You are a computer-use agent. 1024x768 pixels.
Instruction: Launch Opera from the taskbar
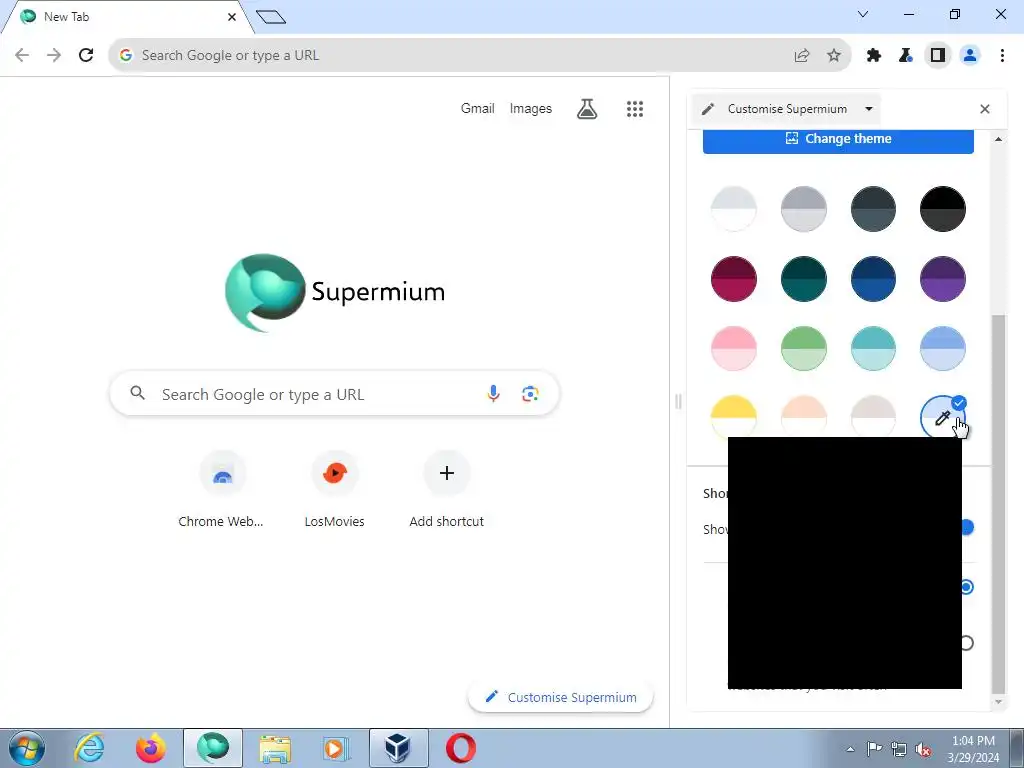460,748
